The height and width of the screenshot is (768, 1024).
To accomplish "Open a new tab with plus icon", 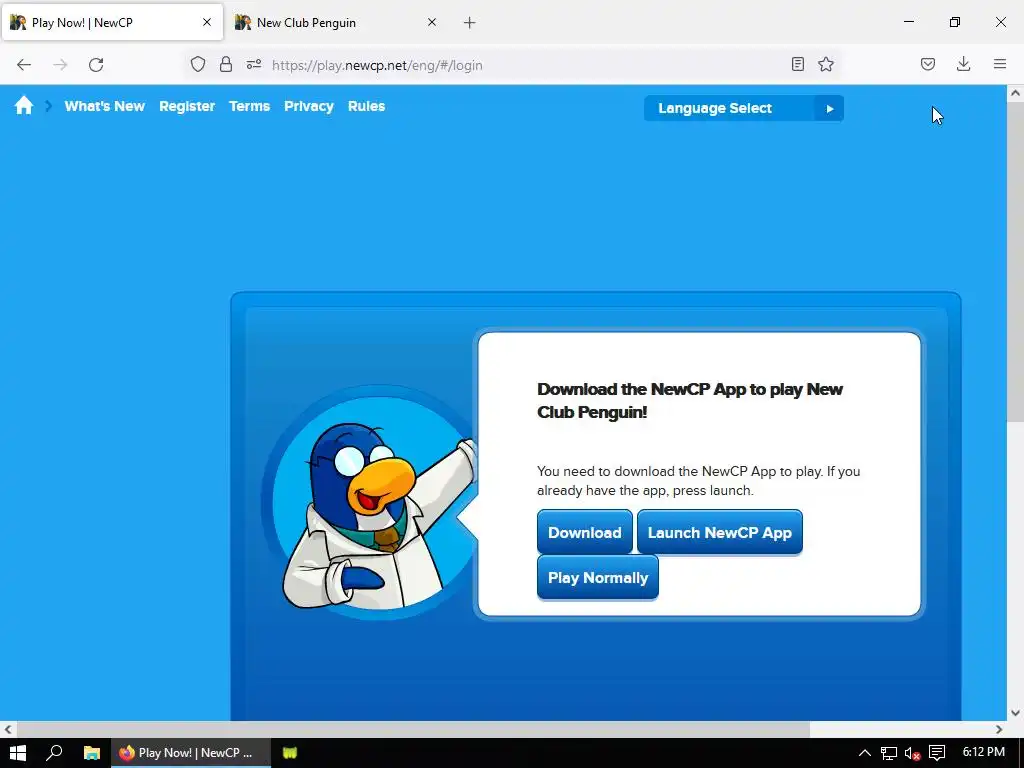I will [470, 23].
